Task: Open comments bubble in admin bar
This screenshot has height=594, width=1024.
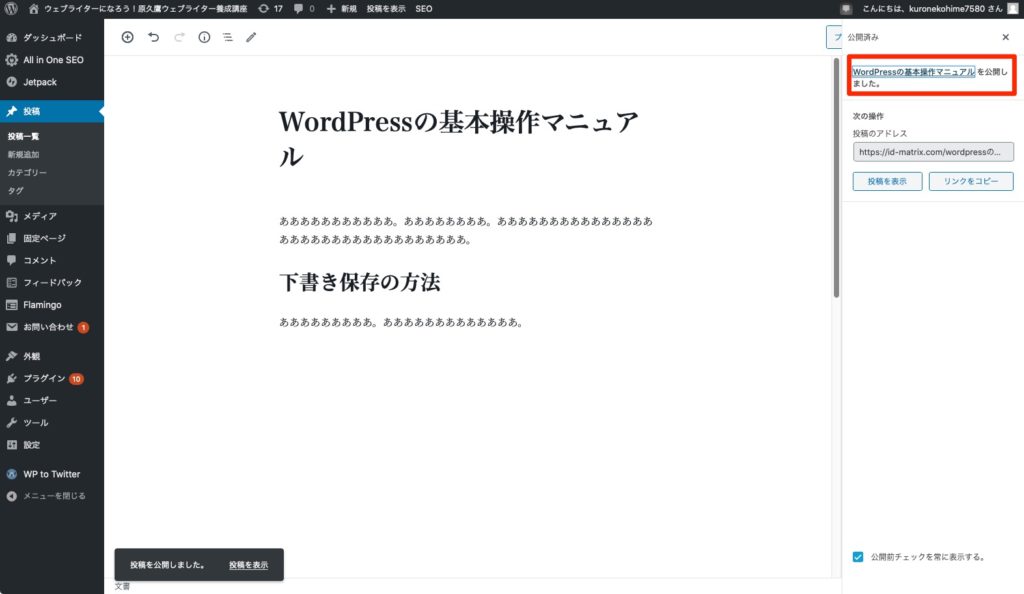Action: [x=304, y=8]
